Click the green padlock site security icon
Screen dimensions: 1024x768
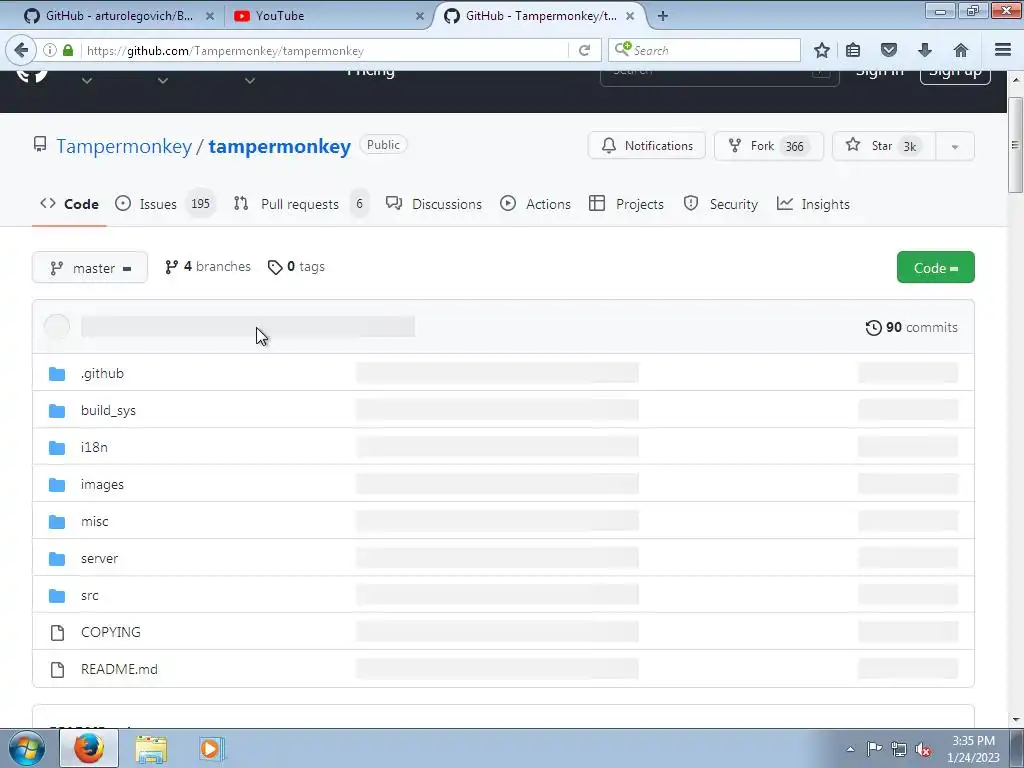coord(68,50)
